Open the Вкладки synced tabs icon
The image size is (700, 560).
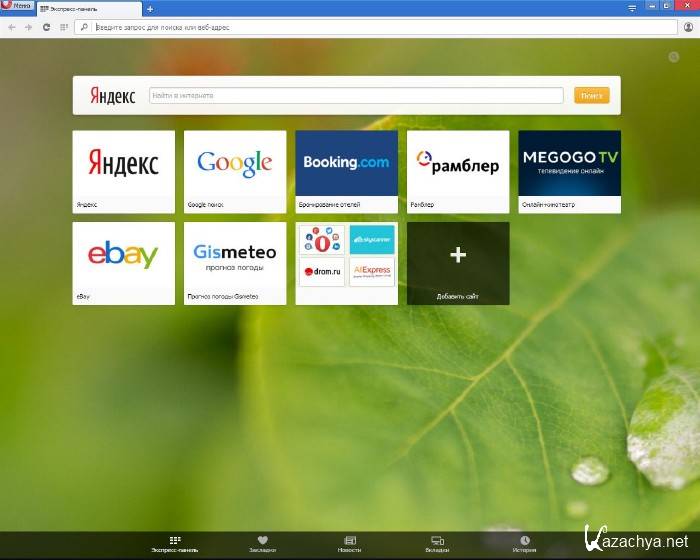[437, 543]
